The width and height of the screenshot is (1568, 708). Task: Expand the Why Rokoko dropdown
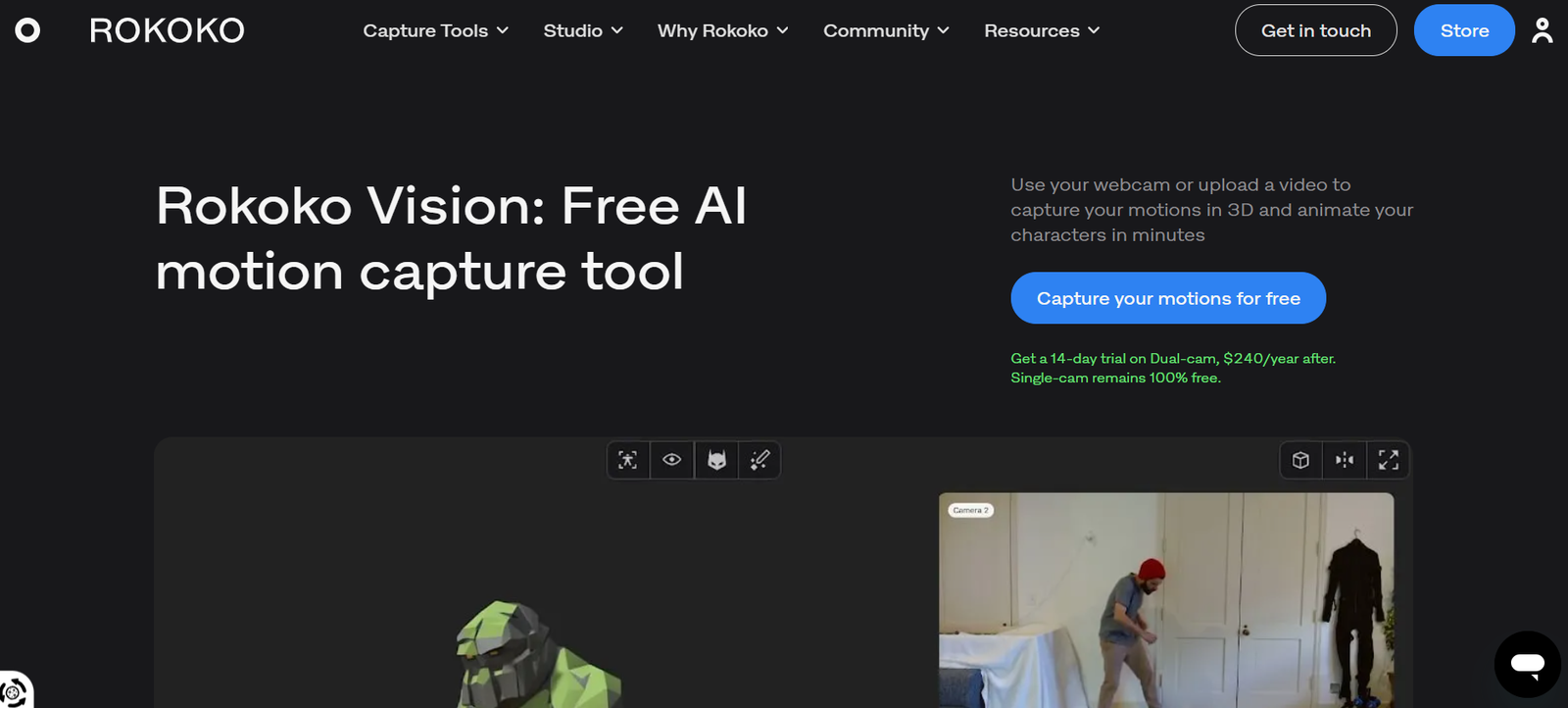coord(722,30)
